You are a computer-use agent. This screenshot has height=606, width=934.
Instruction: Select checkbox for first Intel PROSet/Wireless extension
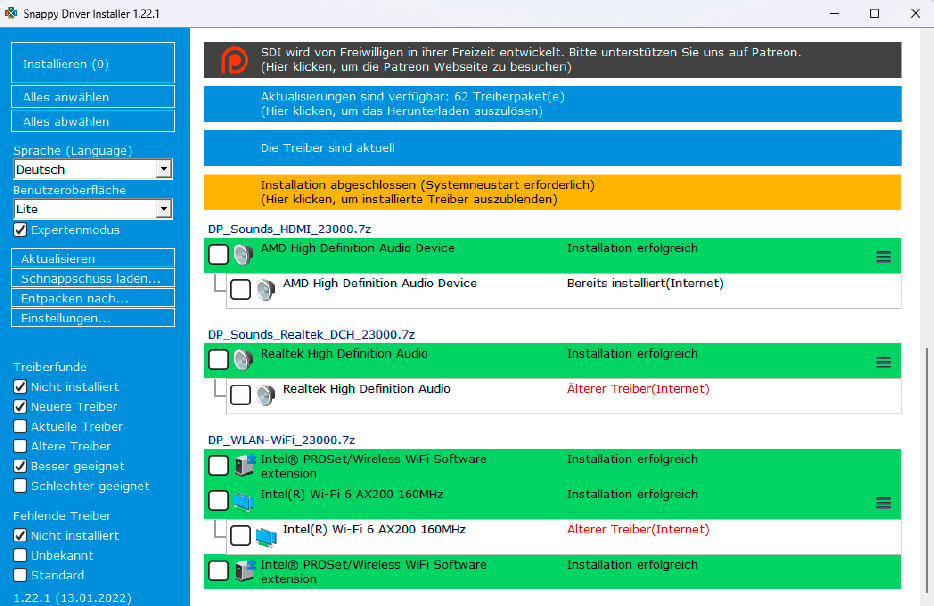[219, 465]
